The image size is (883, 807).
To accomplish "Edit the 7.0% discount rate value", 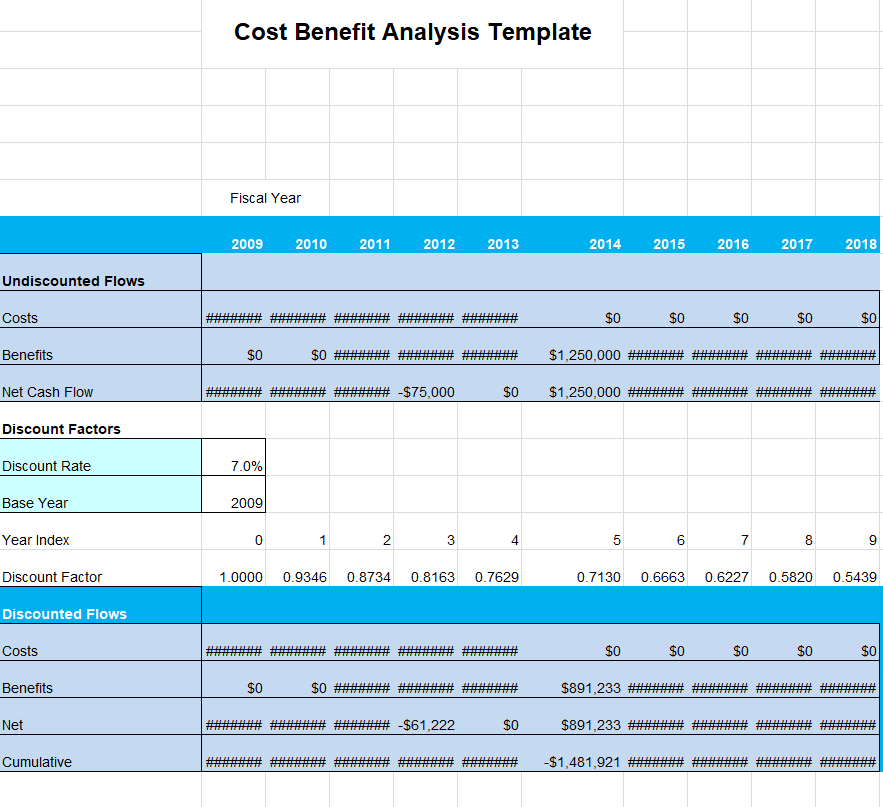I will (246, 466).
